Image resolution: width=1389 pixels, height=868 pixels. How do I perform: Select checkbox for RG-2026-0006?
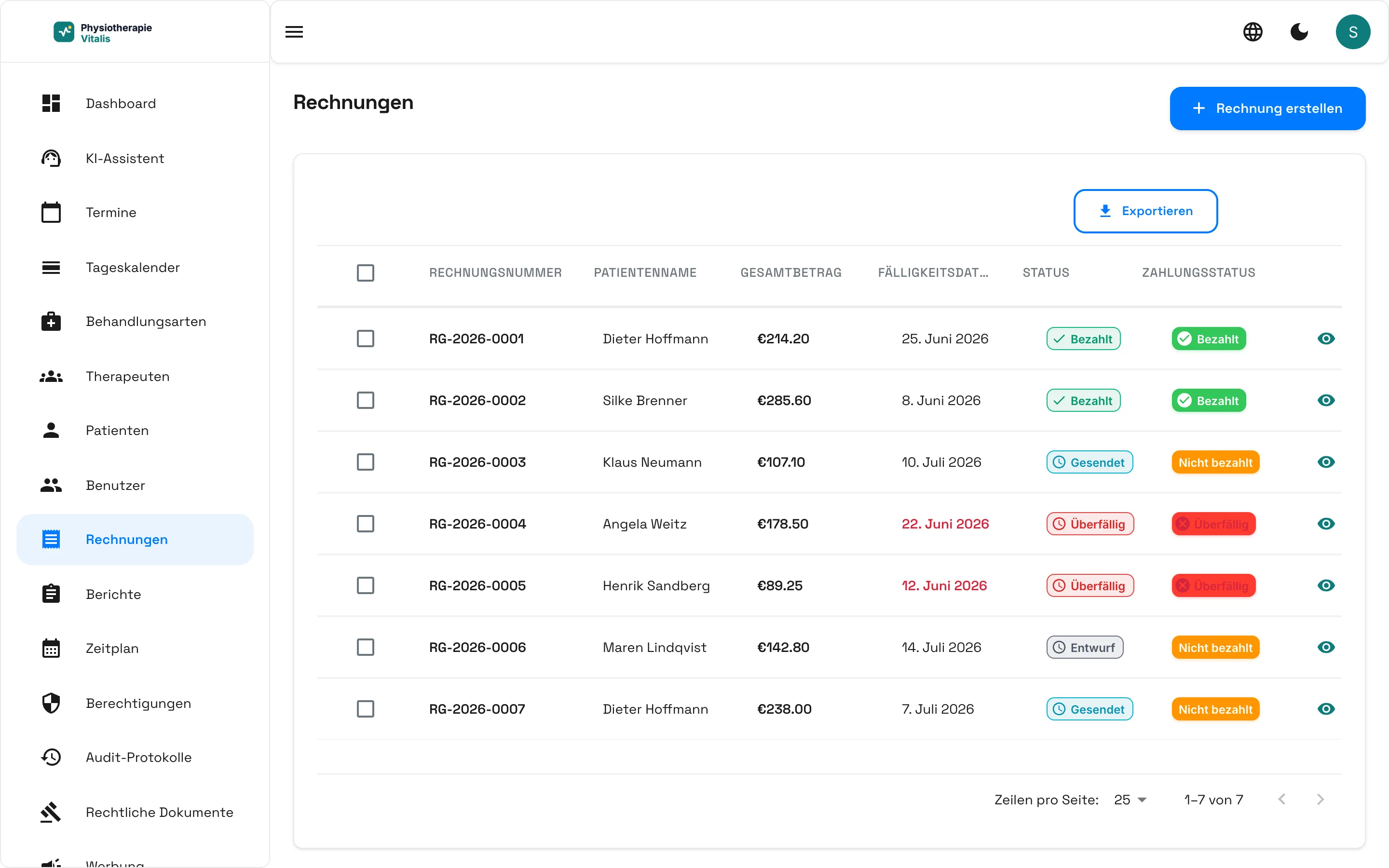pyautogui.click(x=366, y=647)
